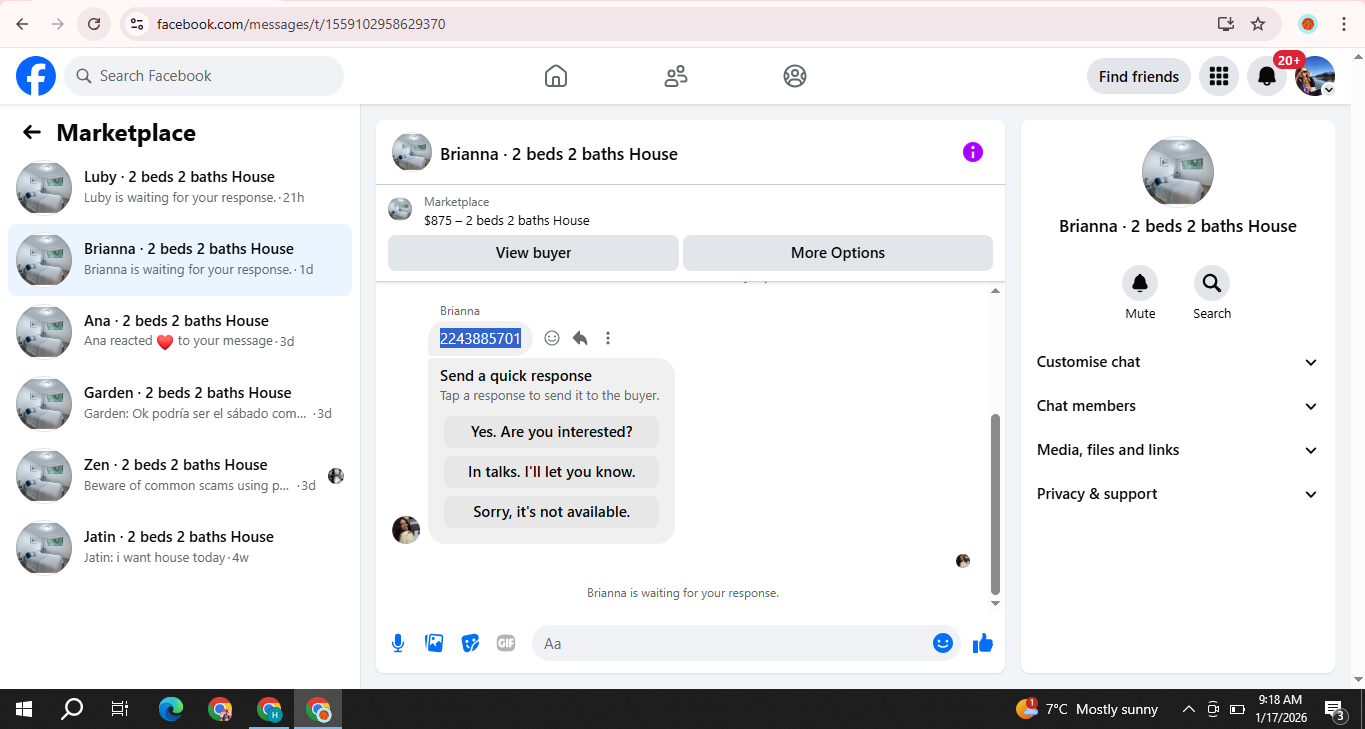Open Task View on the taskbar
1365x729 pixels.
[x=120, y=709]
